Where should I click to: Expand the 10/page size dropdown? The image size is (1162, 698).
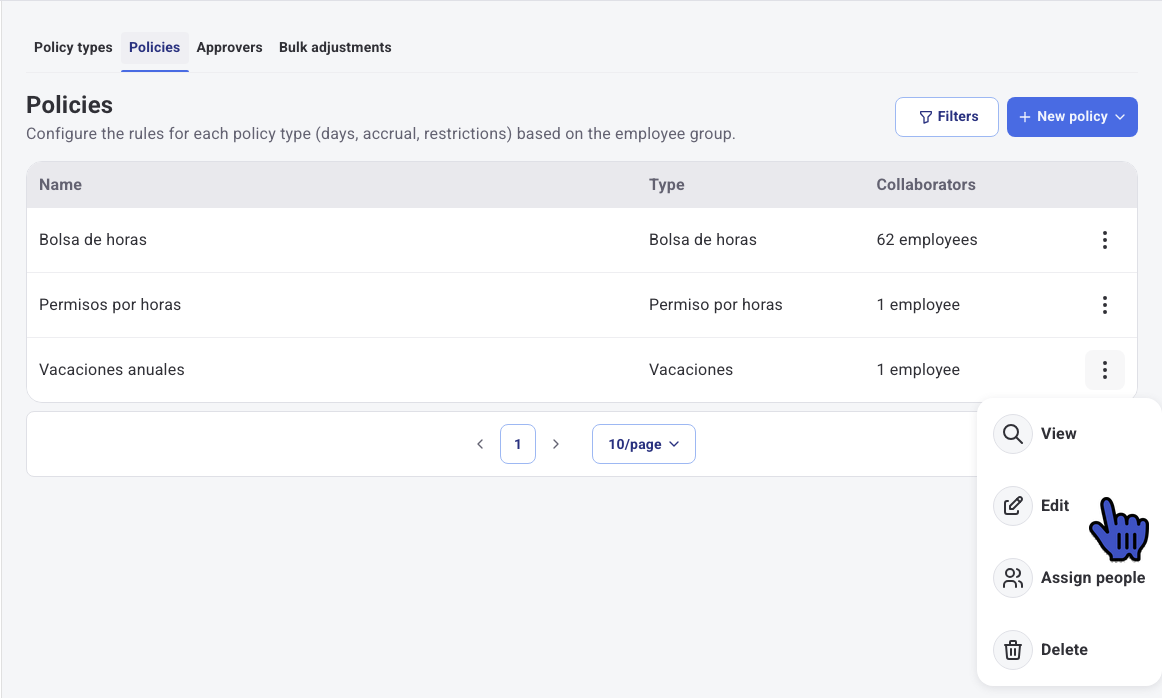click(x=643, y=445)
